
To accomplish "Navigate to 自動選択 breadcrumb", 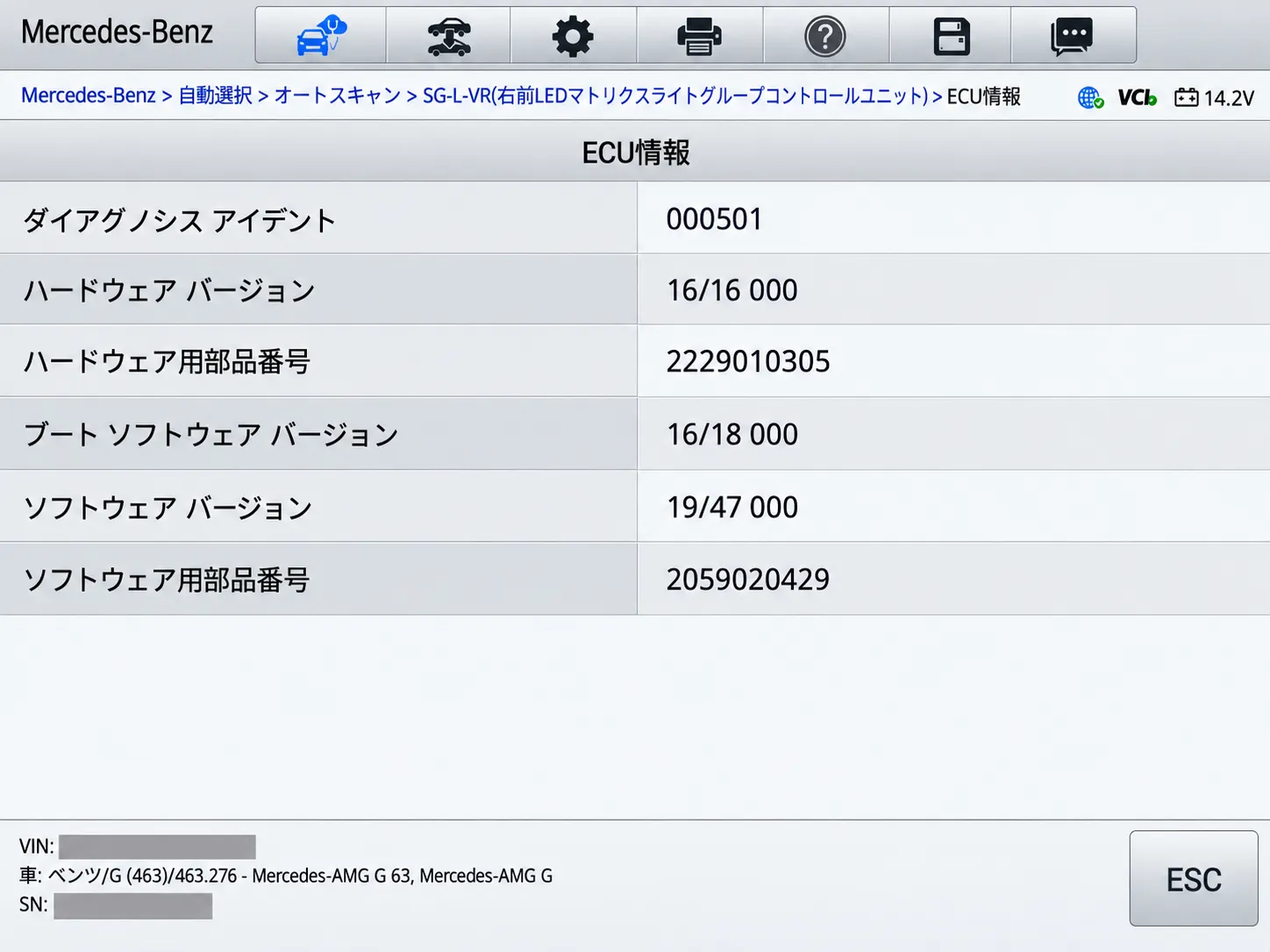I will [216, 96].
